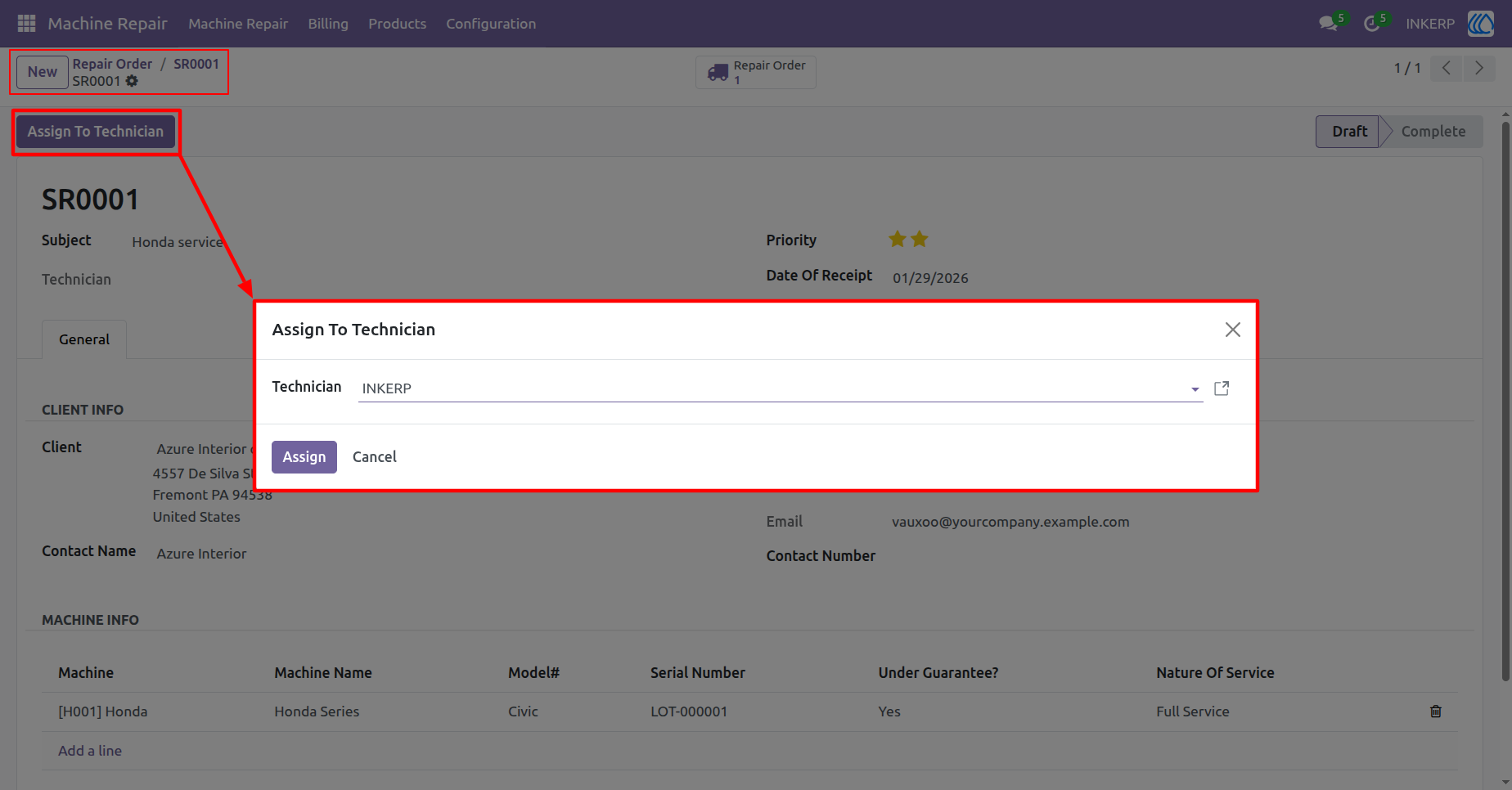The image size is (1512, 790).
Task: Click the INKERP company logo avatar
Action: (1481, 24)
